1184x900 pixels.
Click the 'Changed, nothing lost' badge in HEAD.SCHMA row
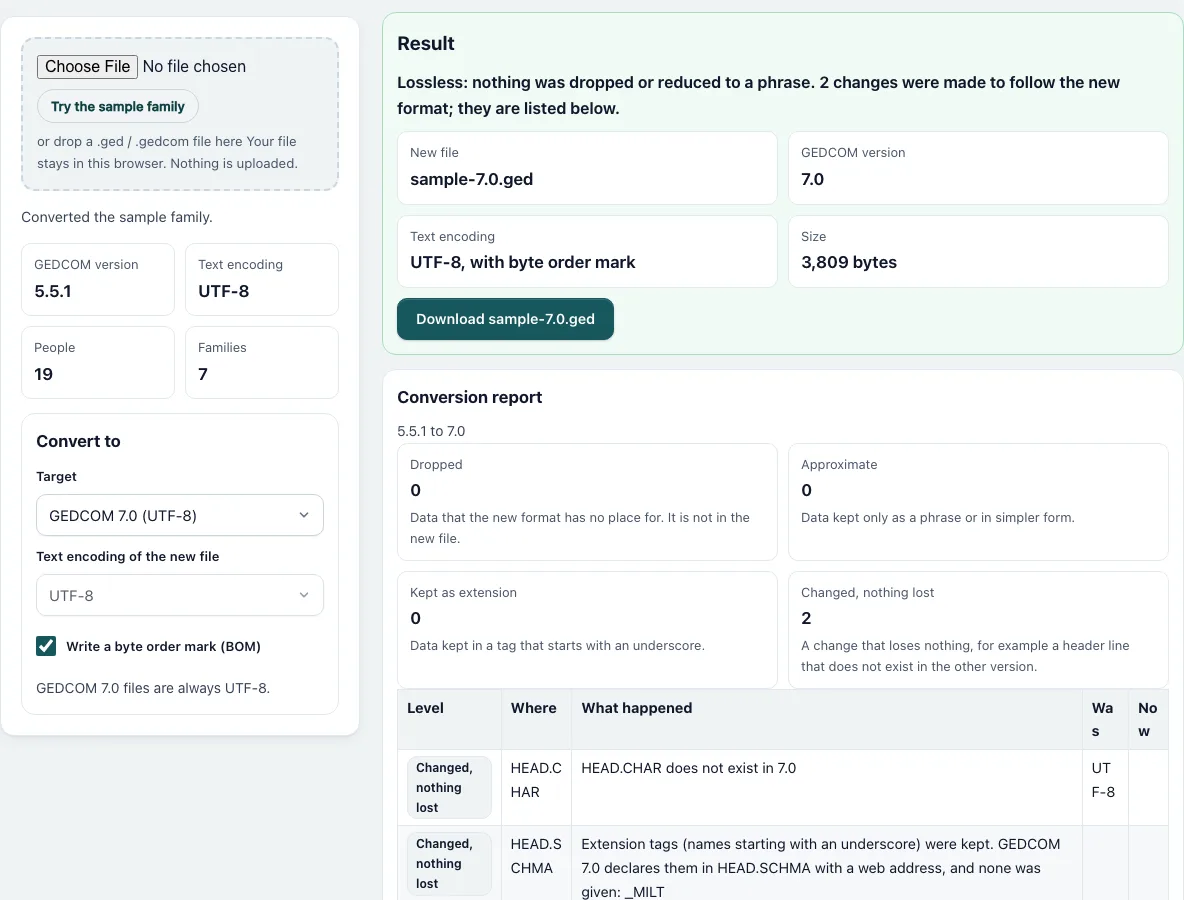pos(449,864)
